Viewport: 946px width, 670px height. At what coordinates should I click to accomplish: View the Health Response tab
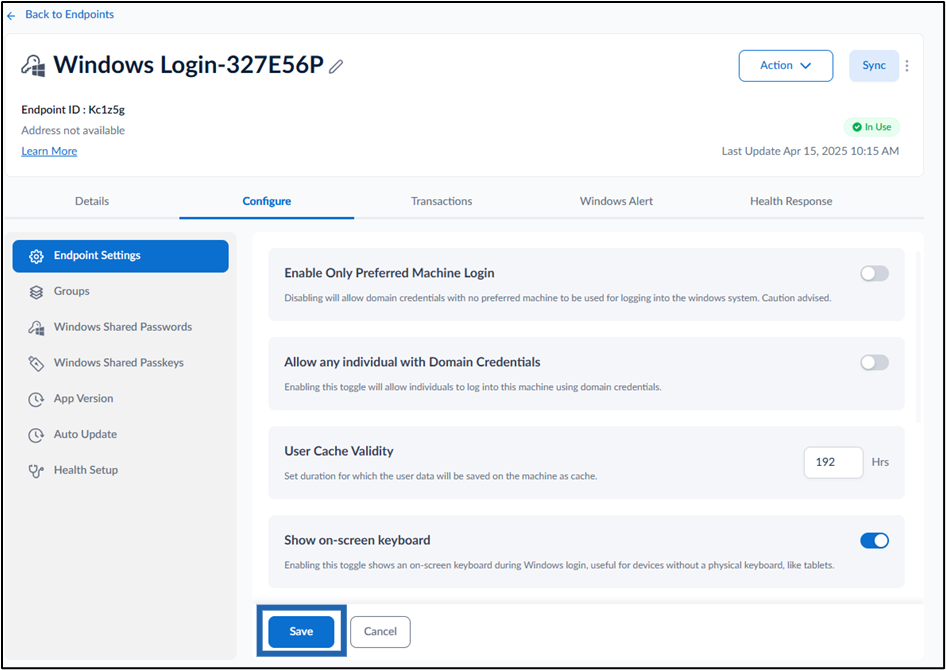coord(791,201)
